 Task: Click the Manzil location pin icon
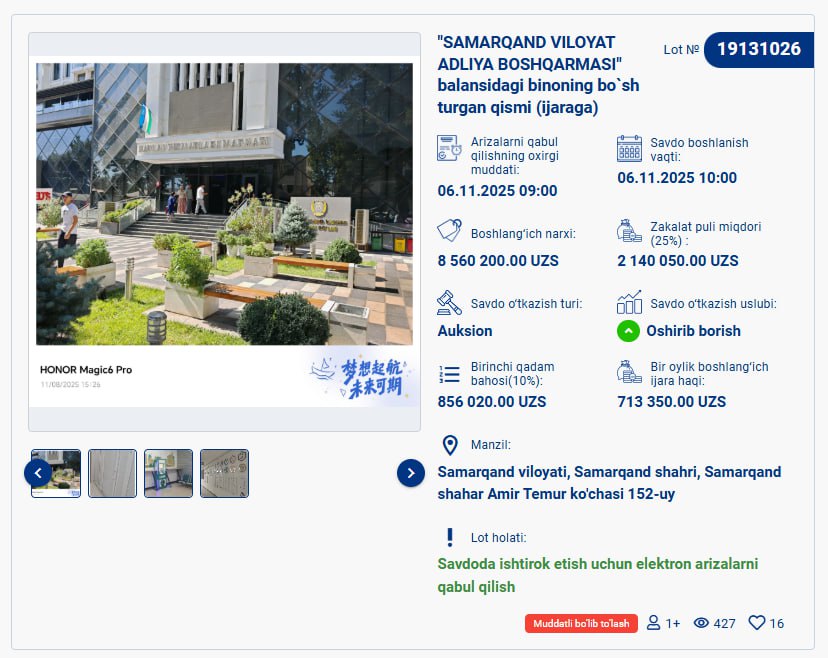(450, 445)
